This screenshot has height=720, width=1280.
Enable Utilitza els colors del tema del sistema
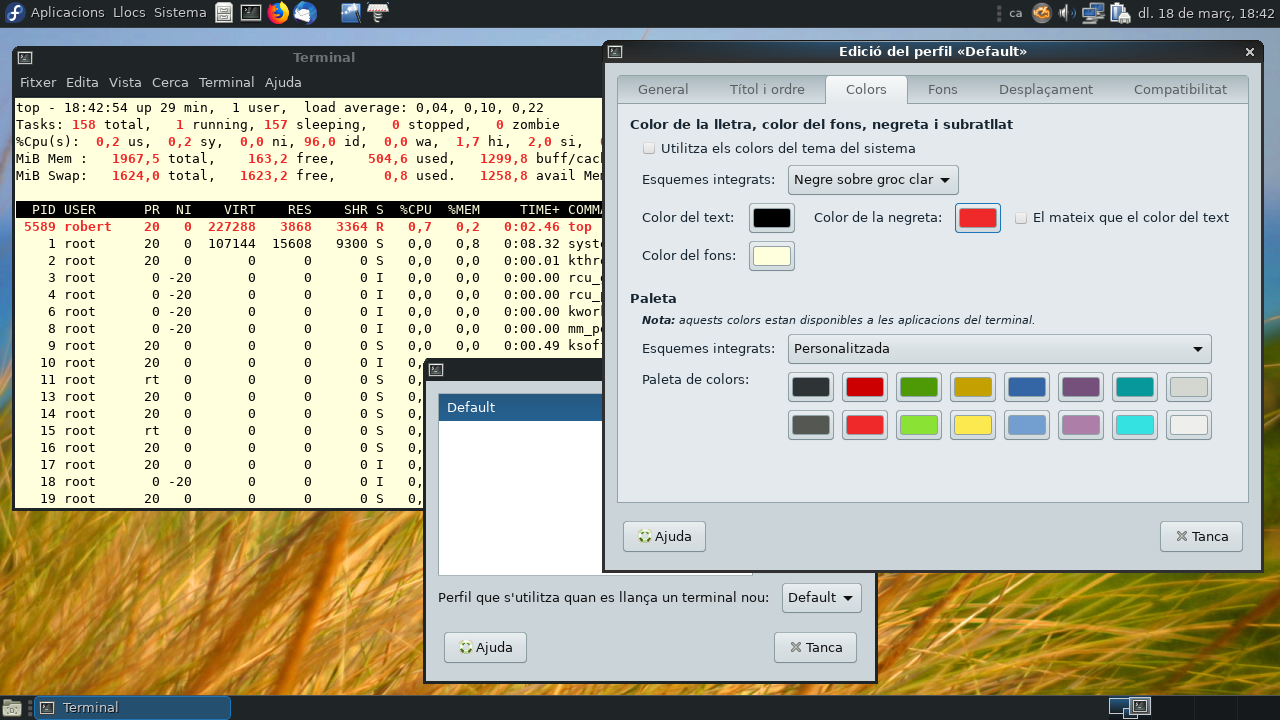pyautogui.click(x=649, y=148)
